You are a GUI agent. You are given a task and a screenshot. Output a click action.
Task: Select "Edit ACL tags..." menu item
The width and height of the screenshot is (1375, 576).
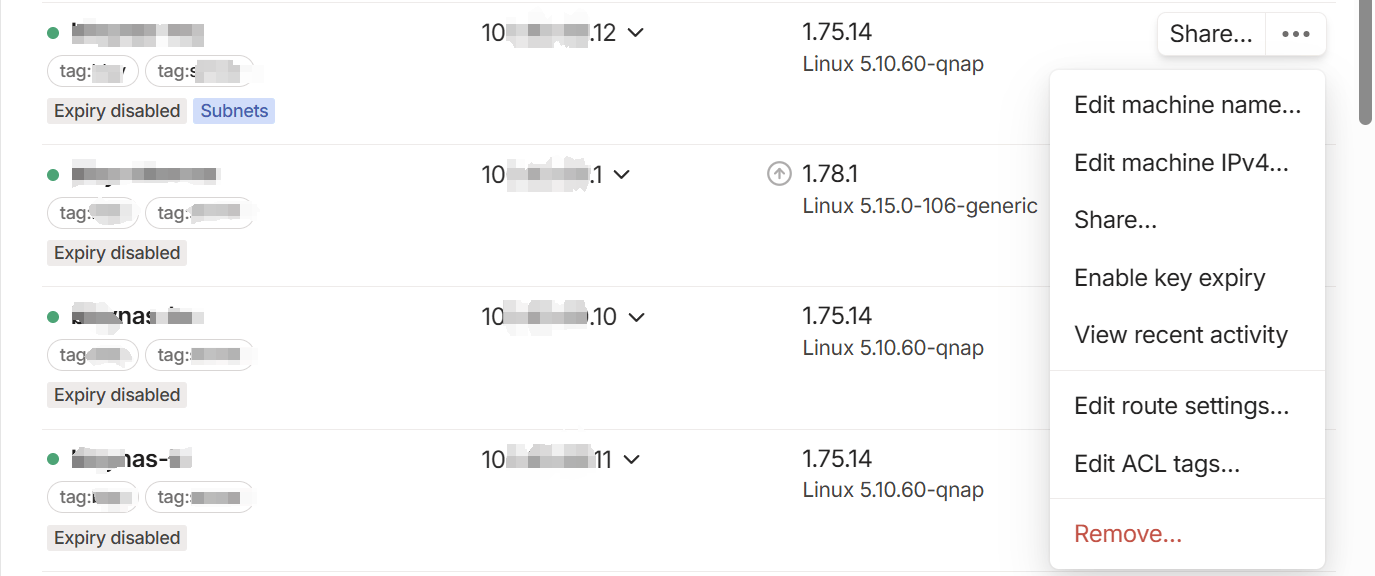[1156, 464]
